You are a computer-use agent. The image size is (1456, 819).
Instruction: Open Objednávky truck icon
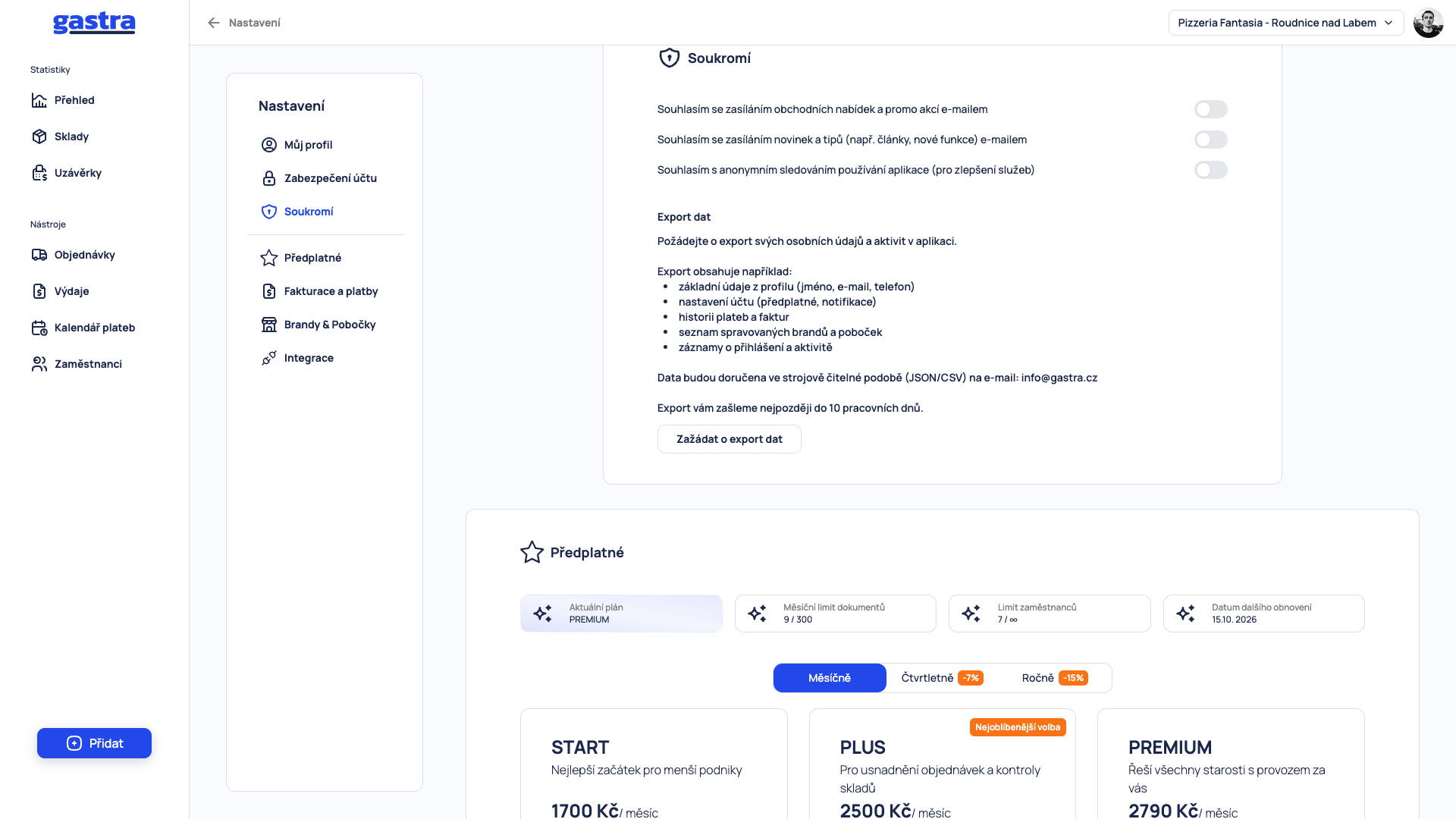pos(39,255)
